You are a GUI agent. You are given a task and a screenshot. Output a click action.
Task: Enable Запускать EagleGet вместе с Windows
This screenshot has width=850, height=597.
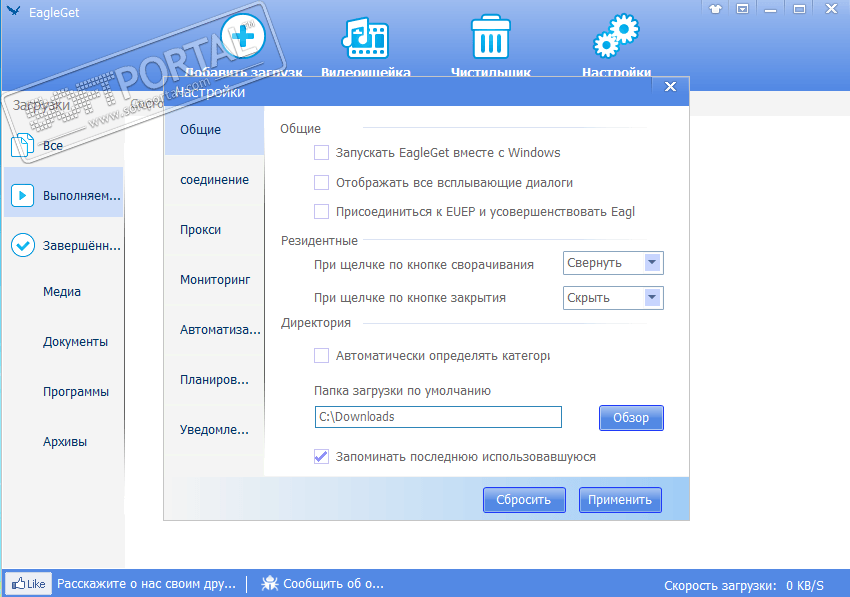[321, 152]
